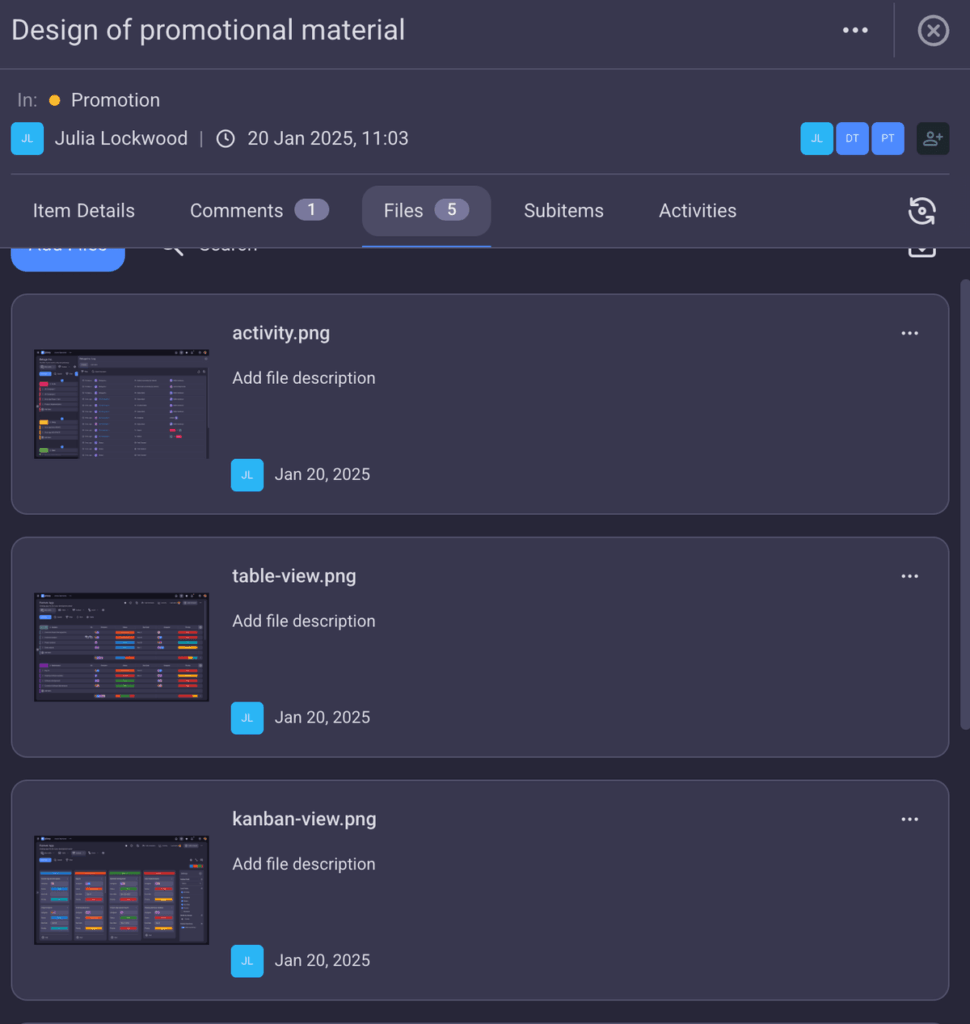Viewport: 970px width, 1024px height.
Task: Click the clock icon next to the date
Action: tap(225, 139)
